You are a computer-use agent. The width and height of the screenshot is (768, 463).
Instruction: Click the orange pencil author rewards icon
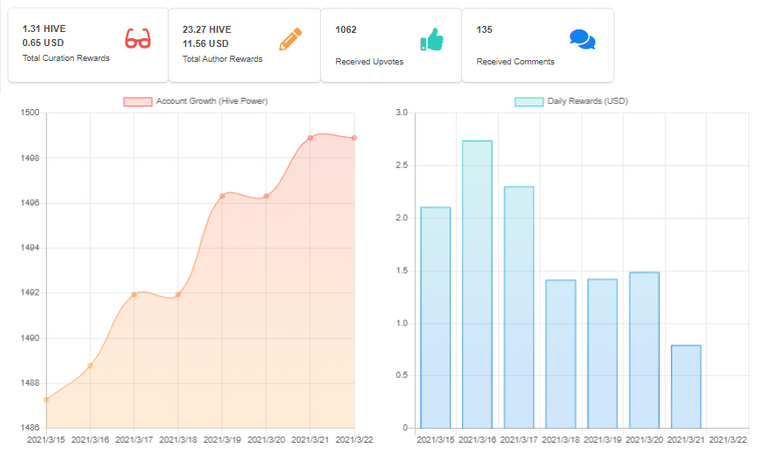pyautogui.click(x=290, y=39)
